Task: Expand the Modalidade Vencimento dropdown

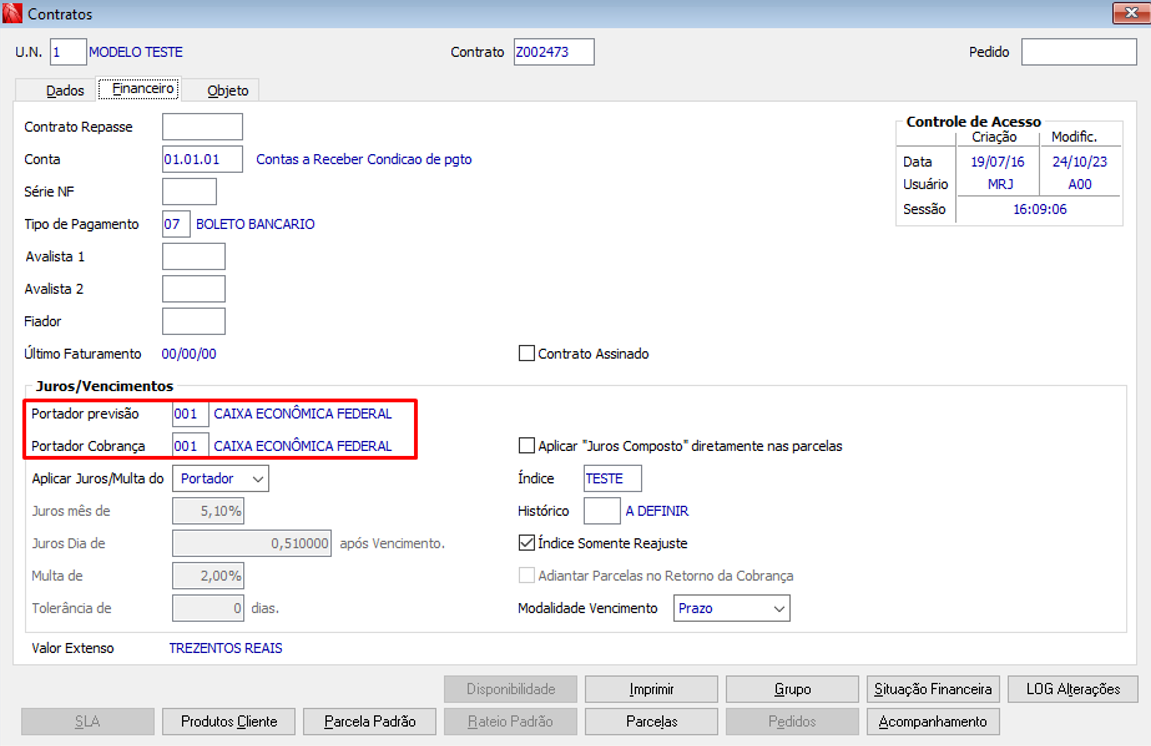Action: 731,608
